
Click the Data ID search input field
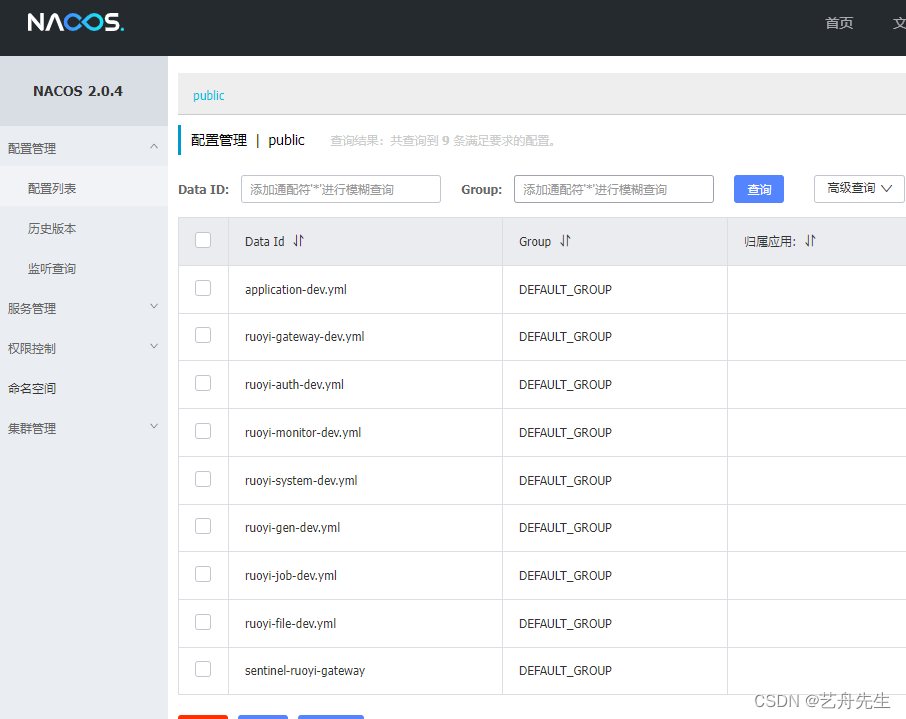340,188
